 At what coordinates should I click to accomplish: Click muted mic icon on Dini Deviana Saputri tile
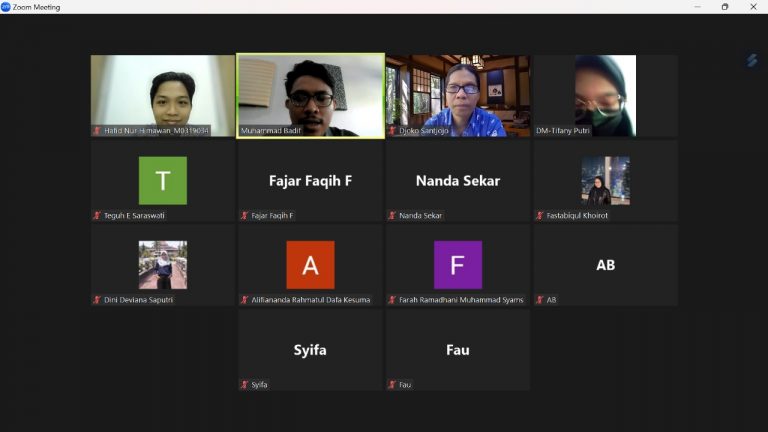click(97, 299)
